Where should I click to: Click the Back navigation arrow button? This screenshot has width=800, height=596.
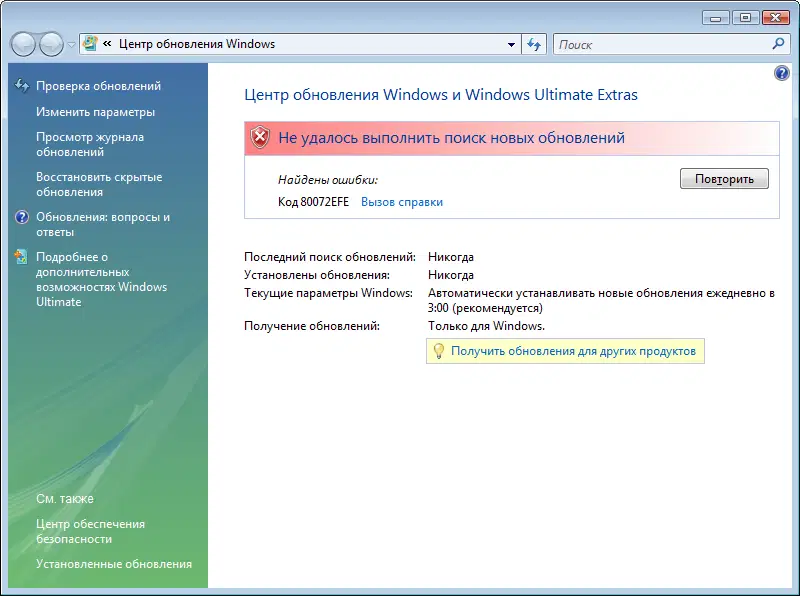click(23, 44)
